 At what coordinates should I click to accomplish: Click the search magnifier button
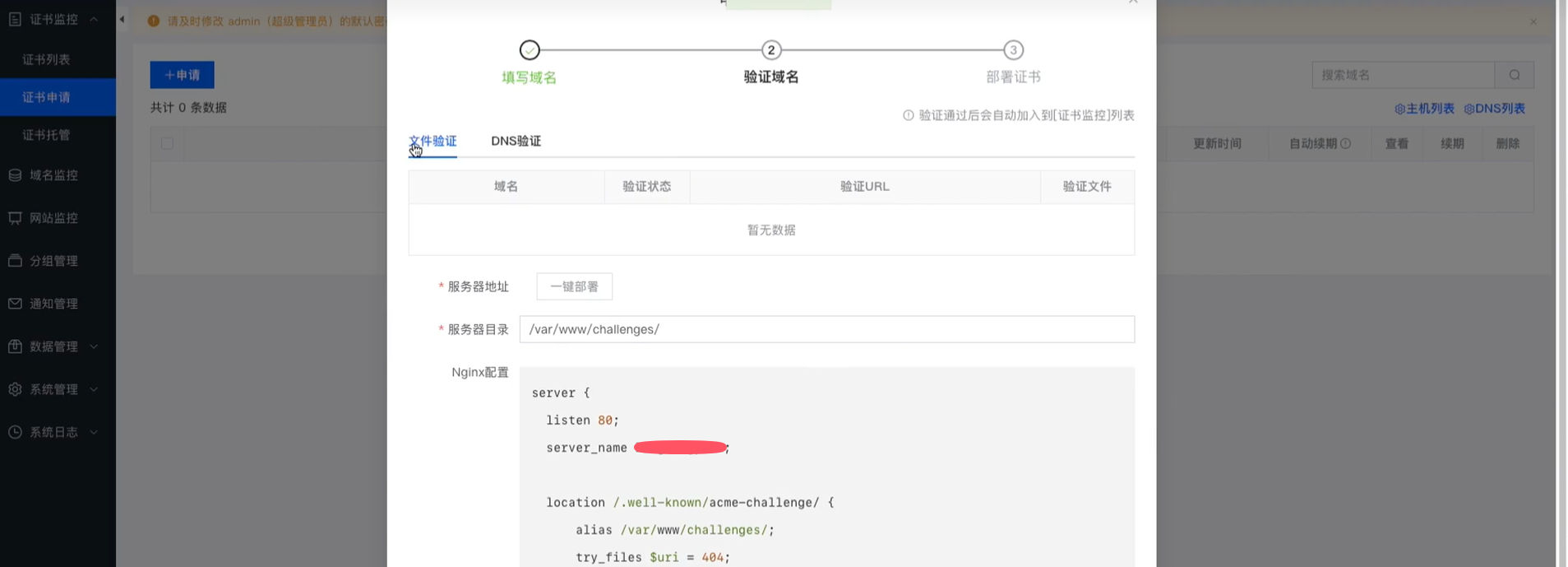click(x=1515, y=75)
